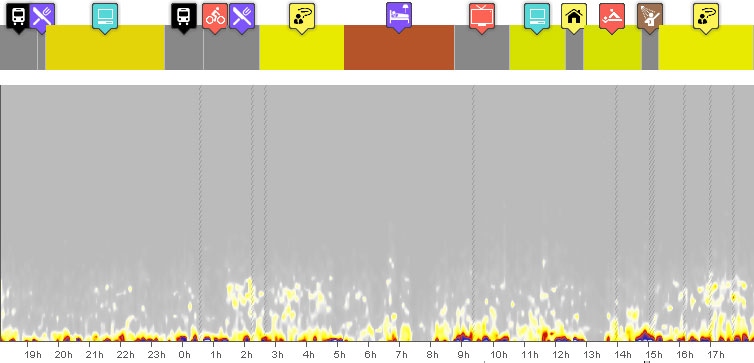Screen dimensions: 754x363
Task: Click the 12h time axis label
Action: (x=561, y=355)
